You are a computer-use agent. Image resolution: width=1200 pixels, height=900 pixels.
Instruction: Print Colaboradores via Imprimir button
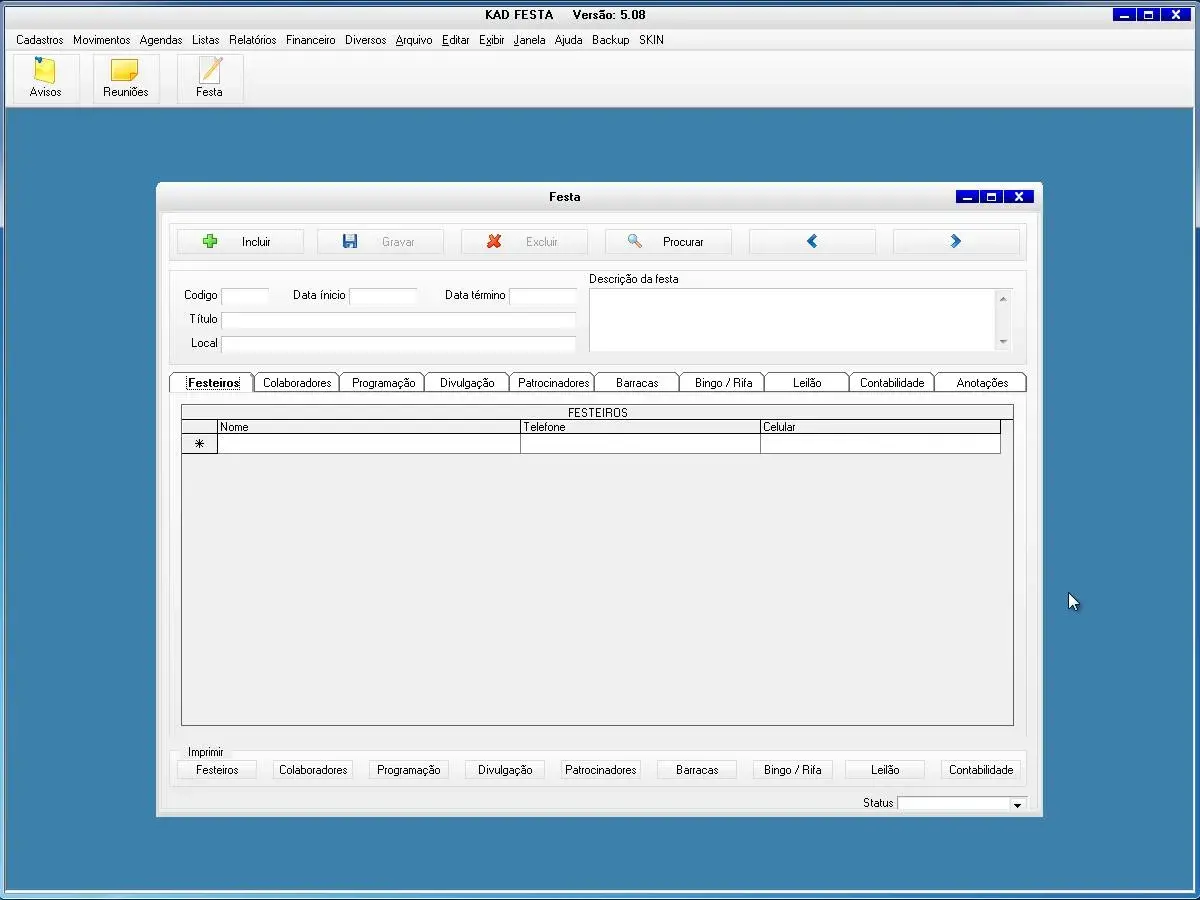click(x=313, y=770)
